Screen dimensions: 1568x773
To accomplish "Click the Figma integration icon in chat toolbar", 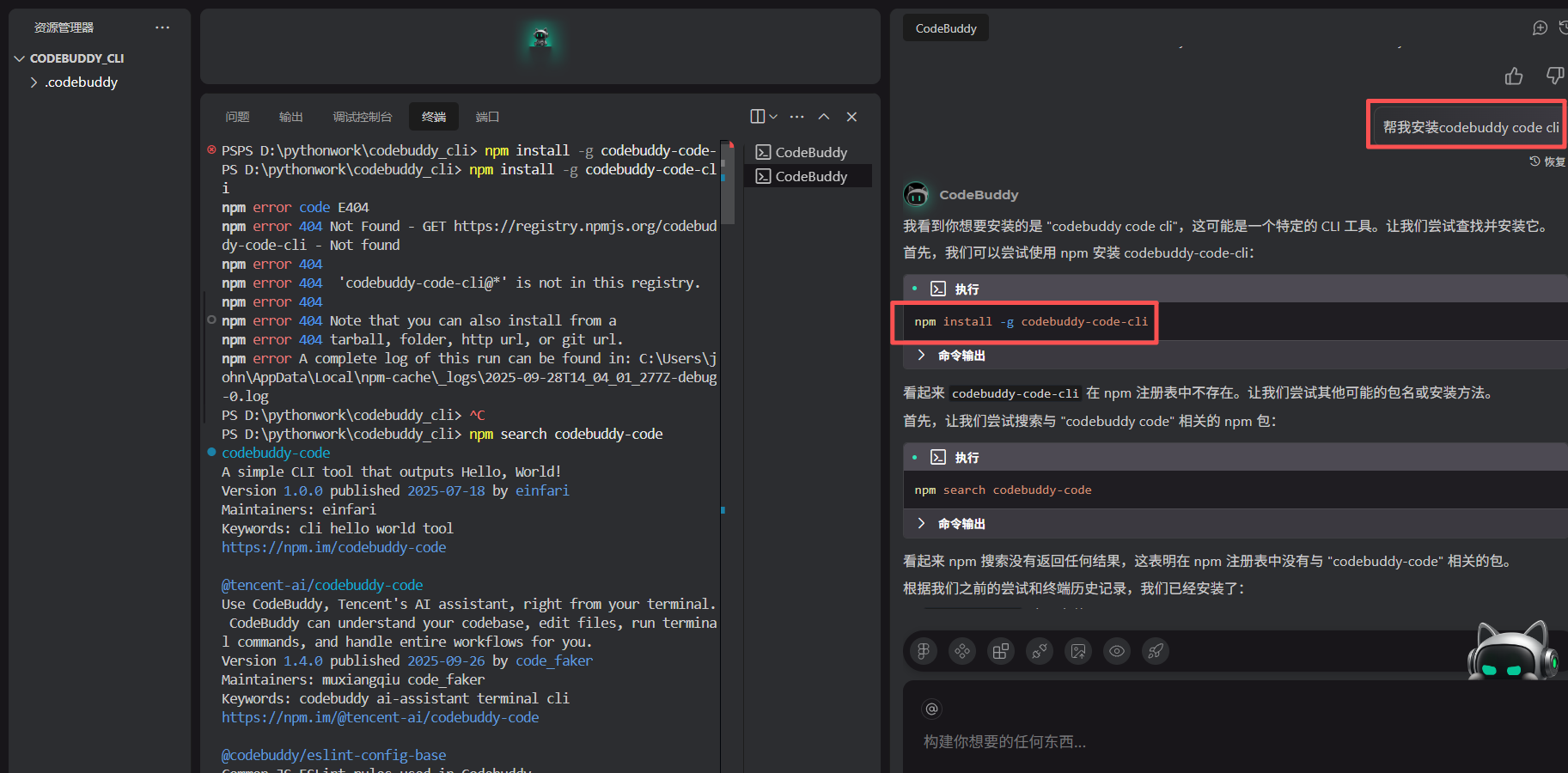I will [x=924, y=651].
